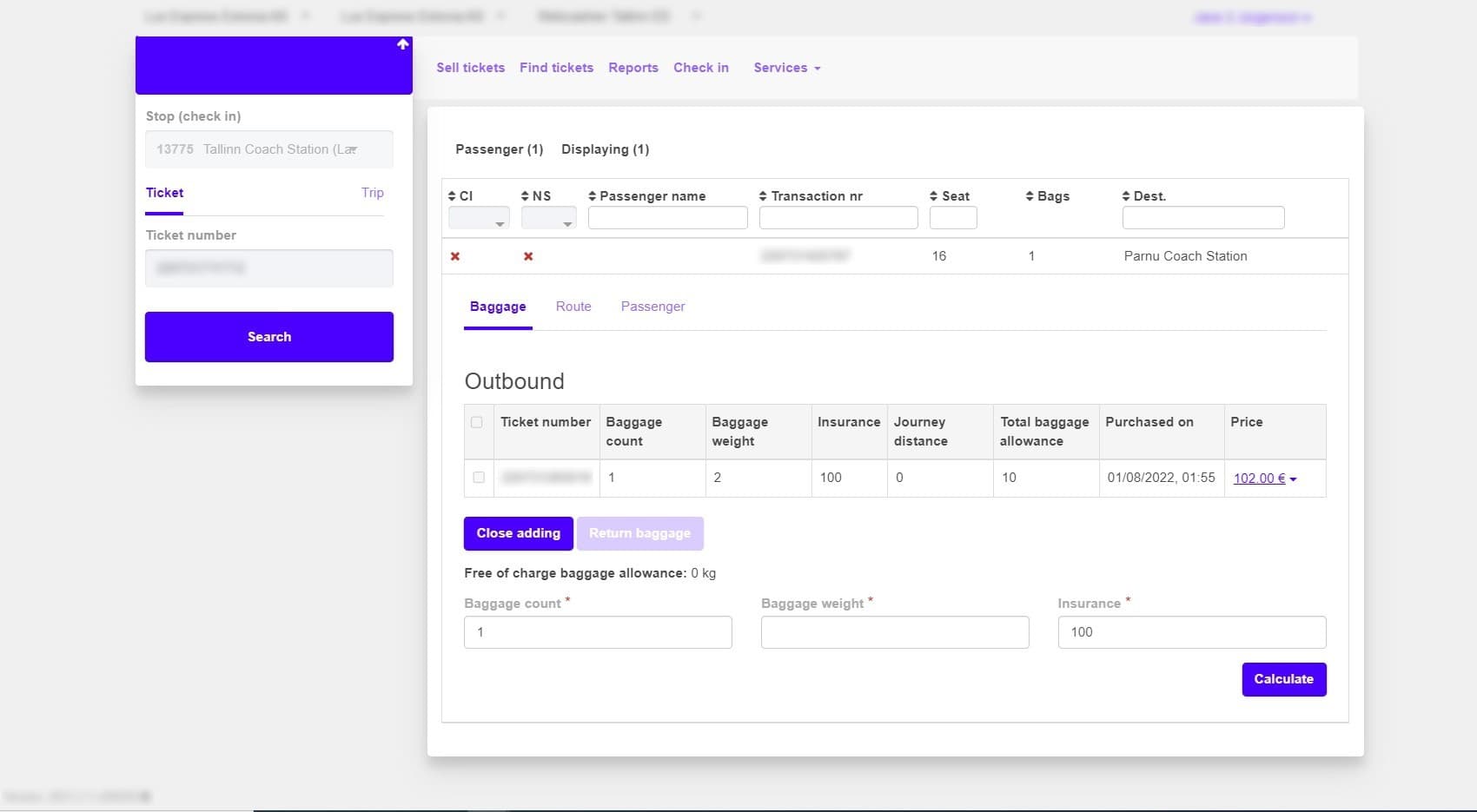Open the NS filter dropdown
Image resolution: width=1477 pixels, height=812 pixels.
point(548,219)
